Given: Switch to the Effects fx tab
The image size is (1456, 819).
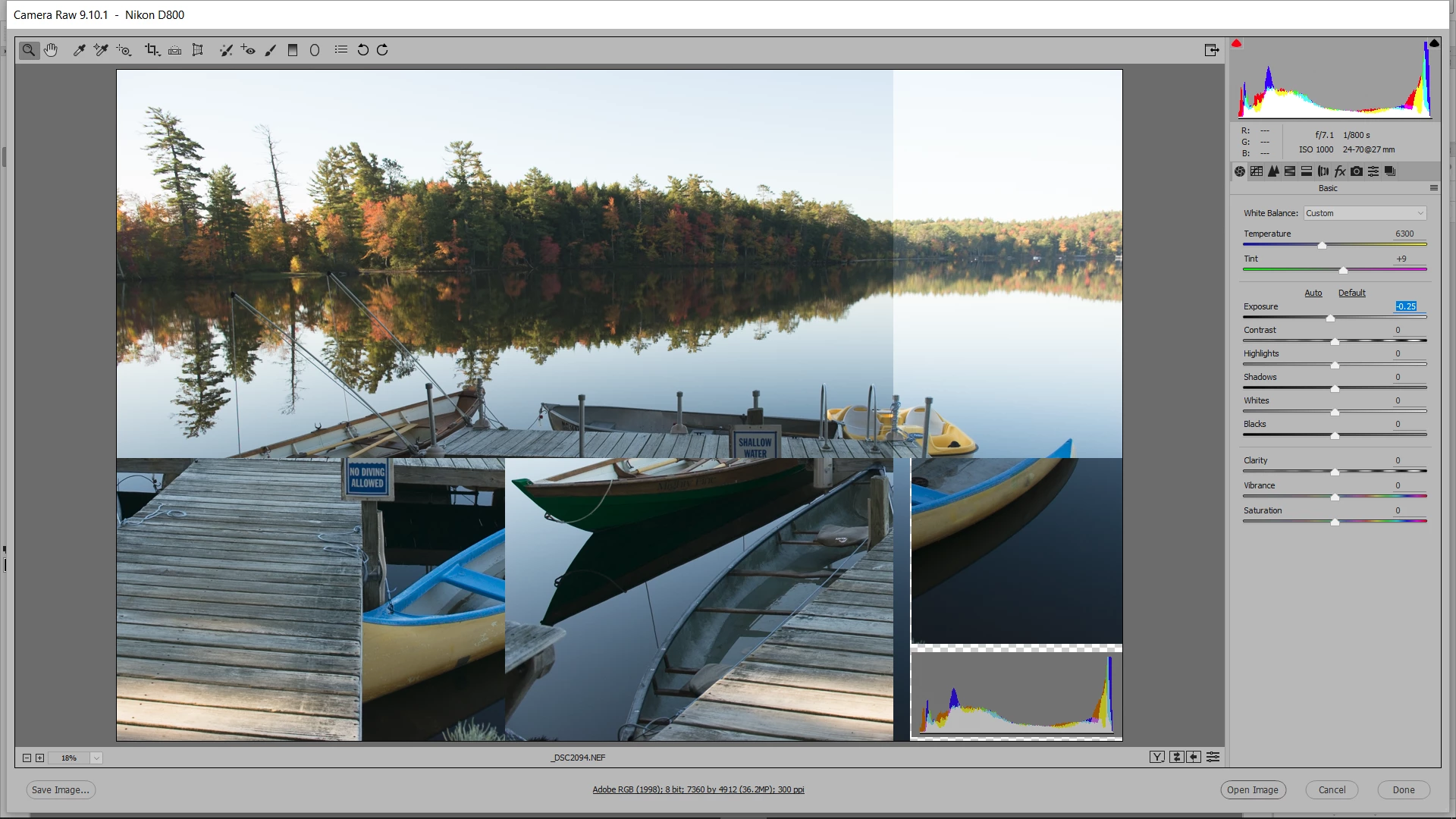Looking at the screenshot, I should (x=1340, y=171).
